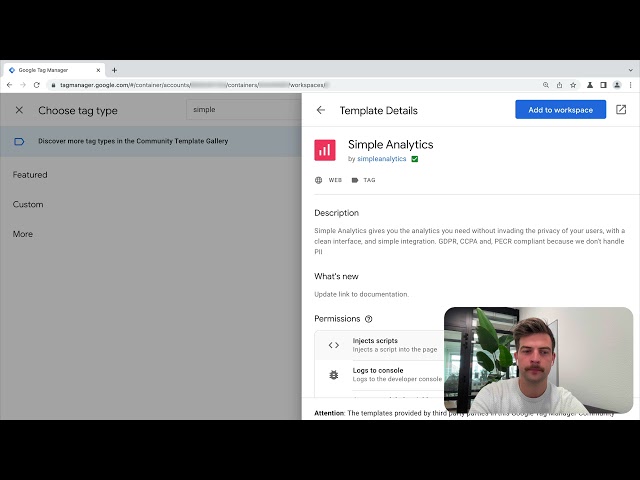The height and width of the screenshot is (480, 640).
Task: Open zoom magnifier icon in address bar
Action: (546, 85)
